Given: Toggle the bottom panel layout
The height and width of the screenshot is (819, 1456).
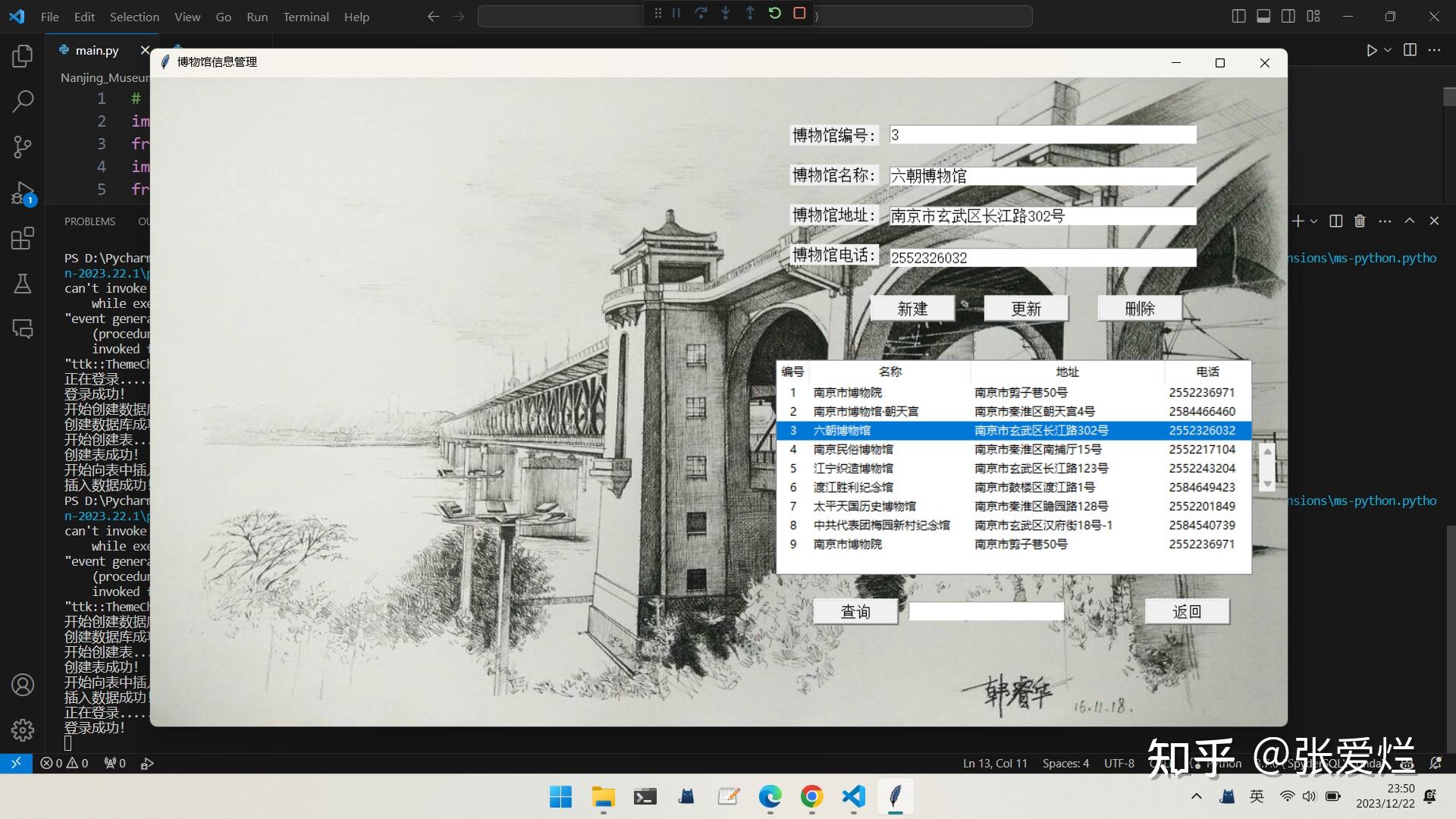Looking at the screenshot, I should point(1263,16).
